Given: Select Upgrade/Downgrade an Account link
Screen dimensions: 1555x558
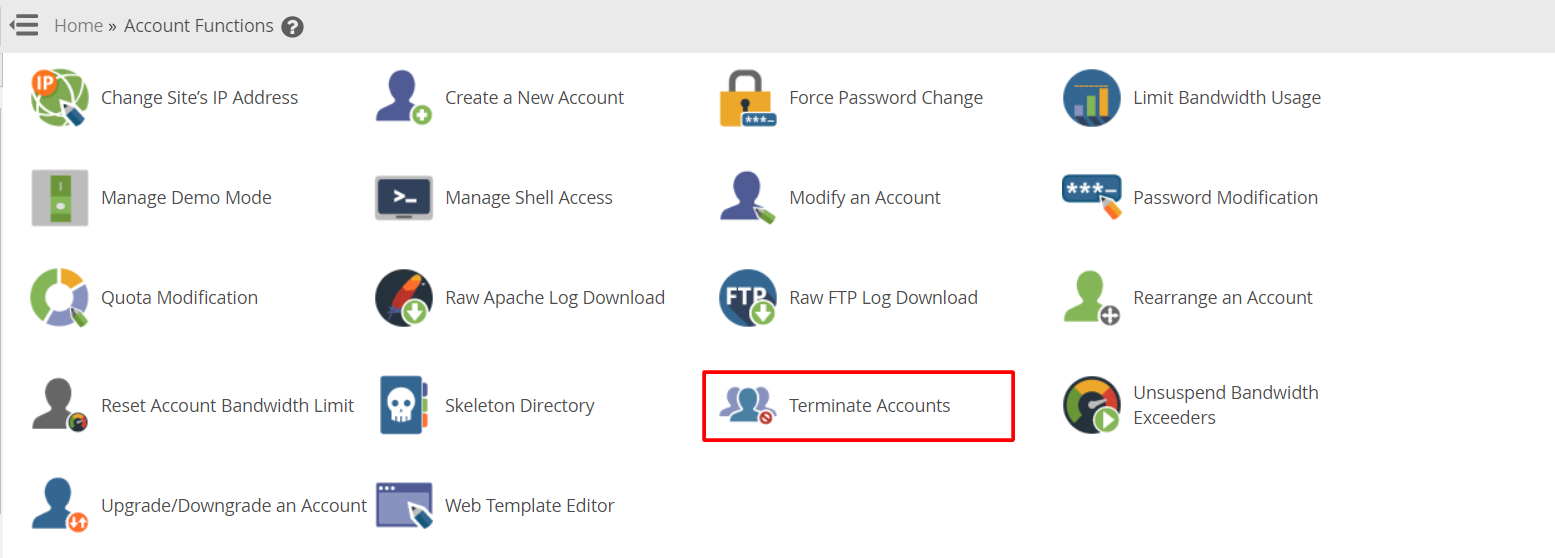Looking at the screenshot, I should (234, 506).
